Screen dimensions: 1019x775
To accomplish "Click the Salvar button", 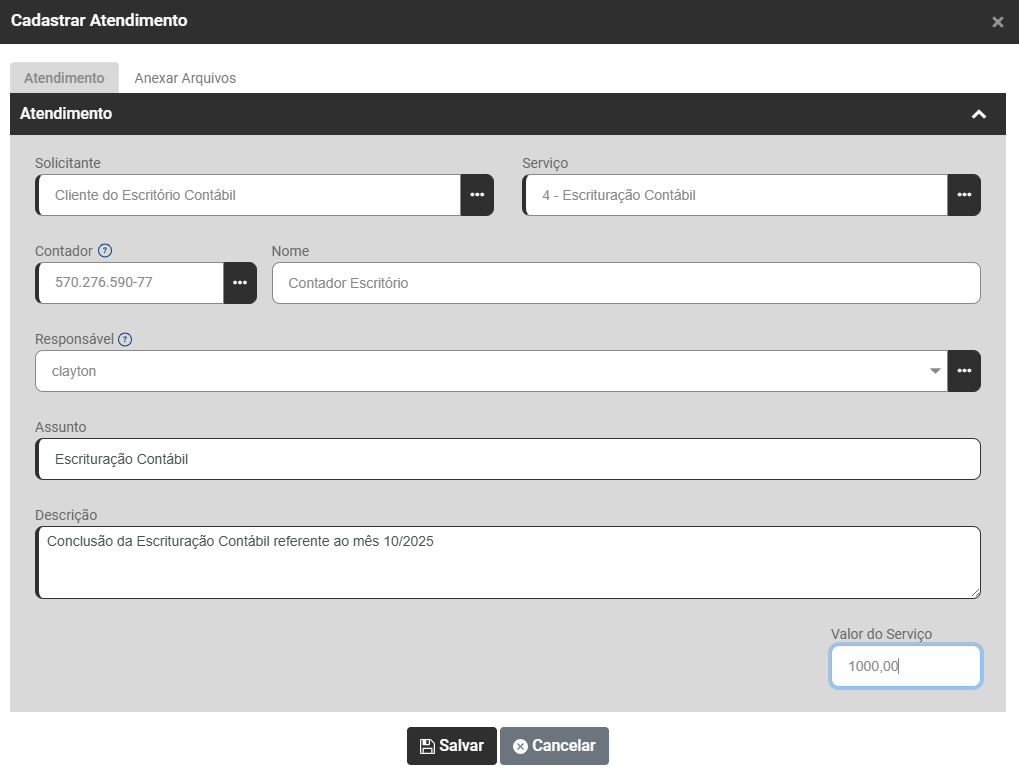I will (x=451, y=746).
